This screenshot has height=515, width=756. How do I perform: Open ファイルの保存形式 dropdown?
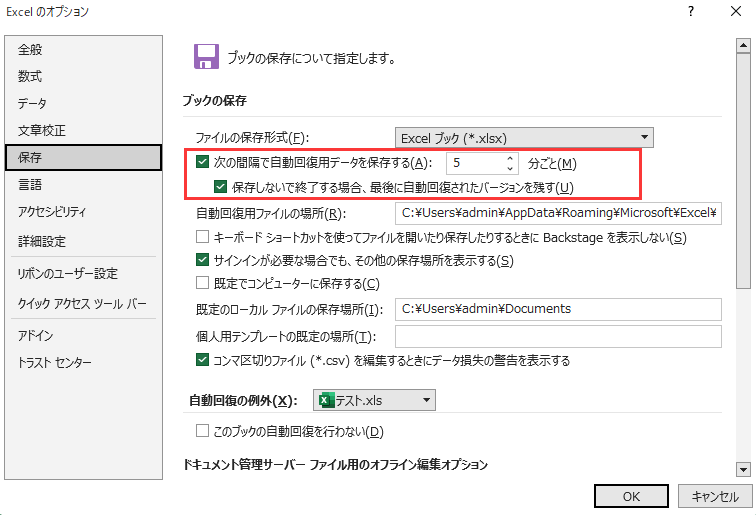click(524, 138)
